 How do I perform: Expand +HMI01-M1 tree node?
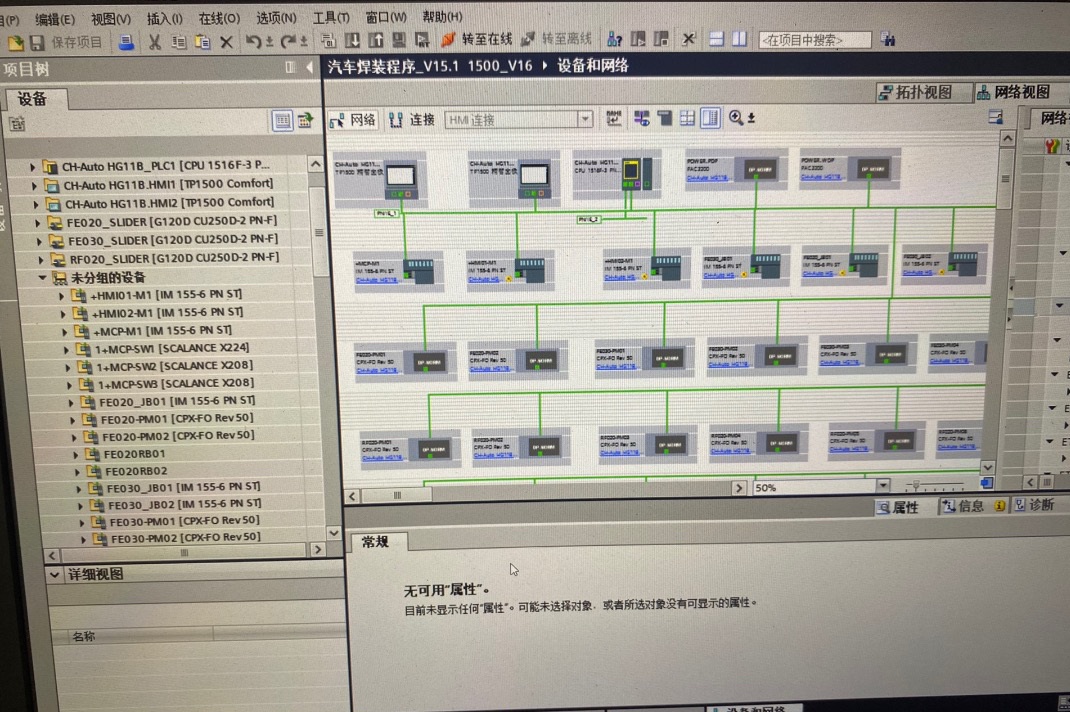click(61, 296)
